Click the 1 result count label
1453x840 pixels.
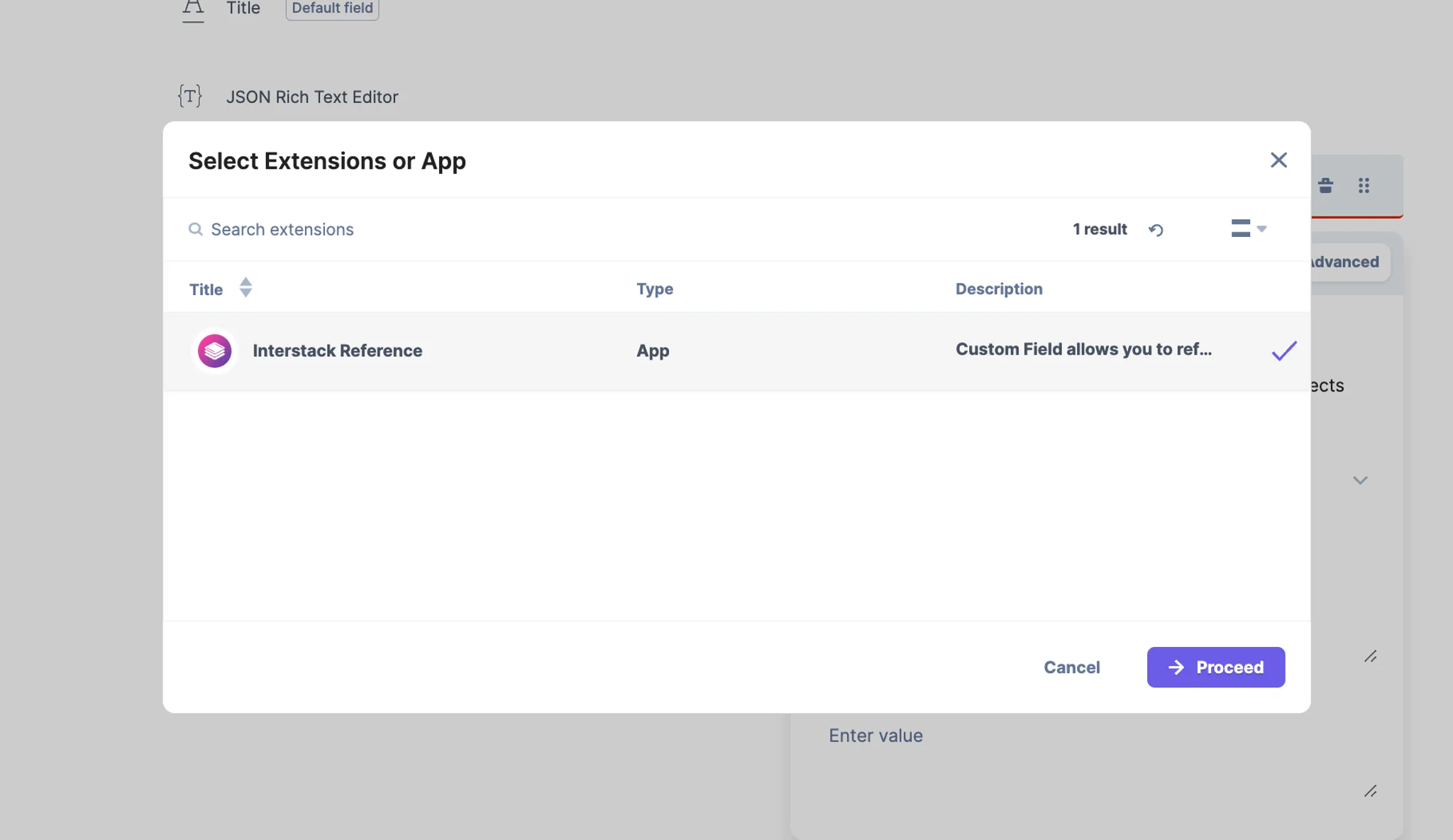[x=1099, y=229]
